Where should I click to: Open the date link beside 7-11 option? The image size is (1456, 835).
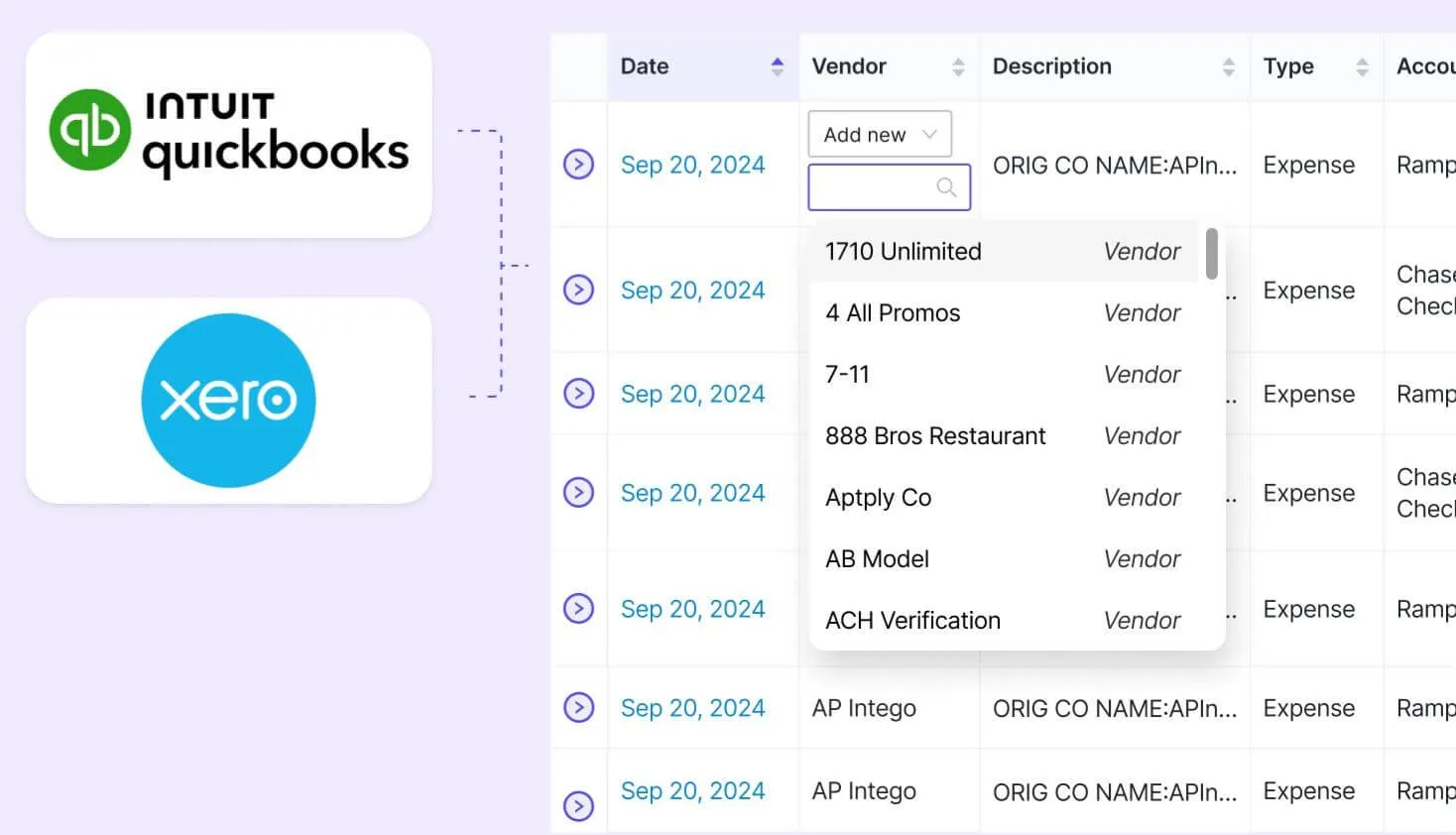[x=692, y=395]
